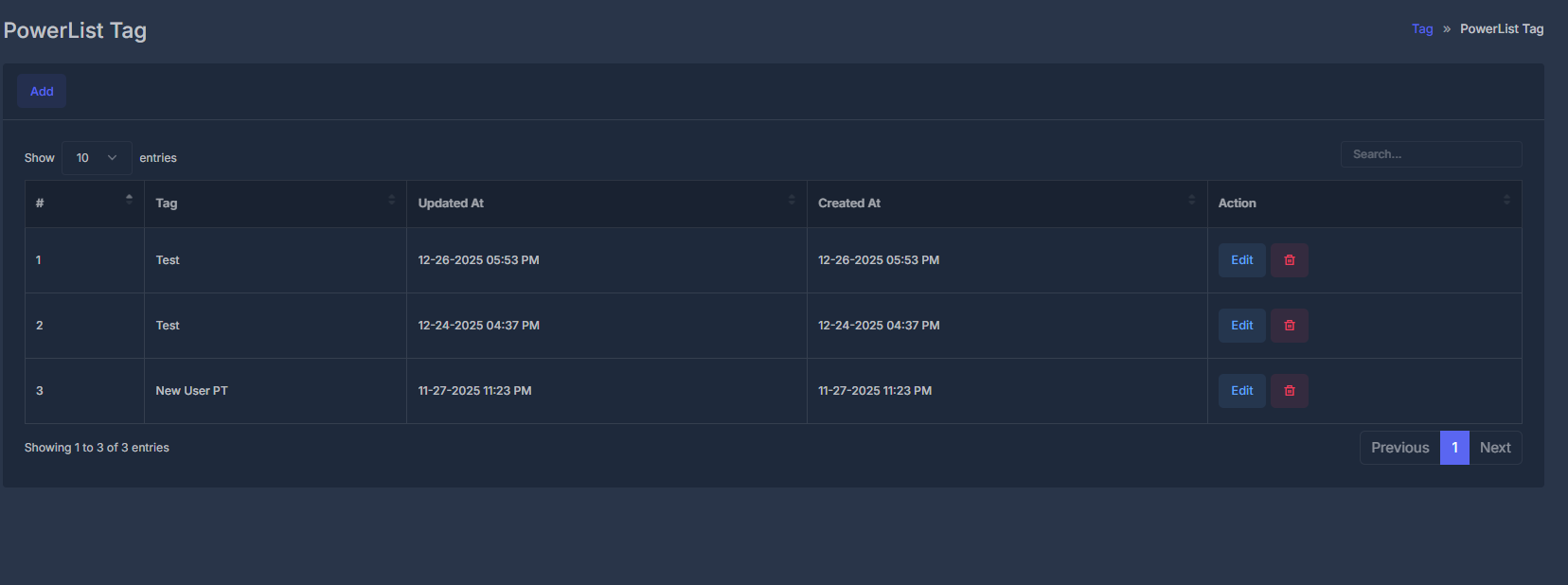Edit the New User PT tag
This screenshot has width=1568, height=585.
pyautogui.click(x=1241, y=391)
